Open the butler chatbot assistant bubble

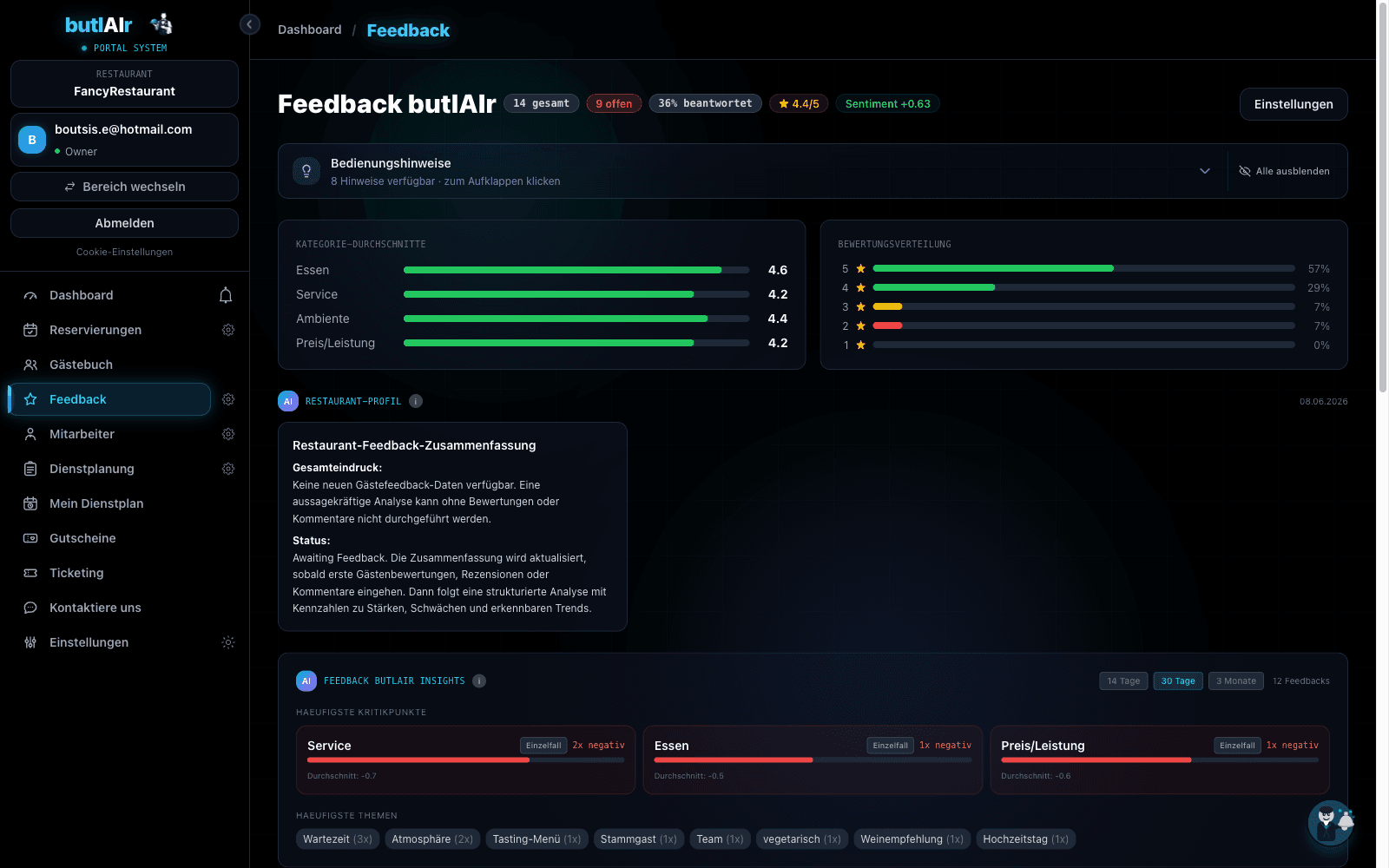coord(1331,822)
